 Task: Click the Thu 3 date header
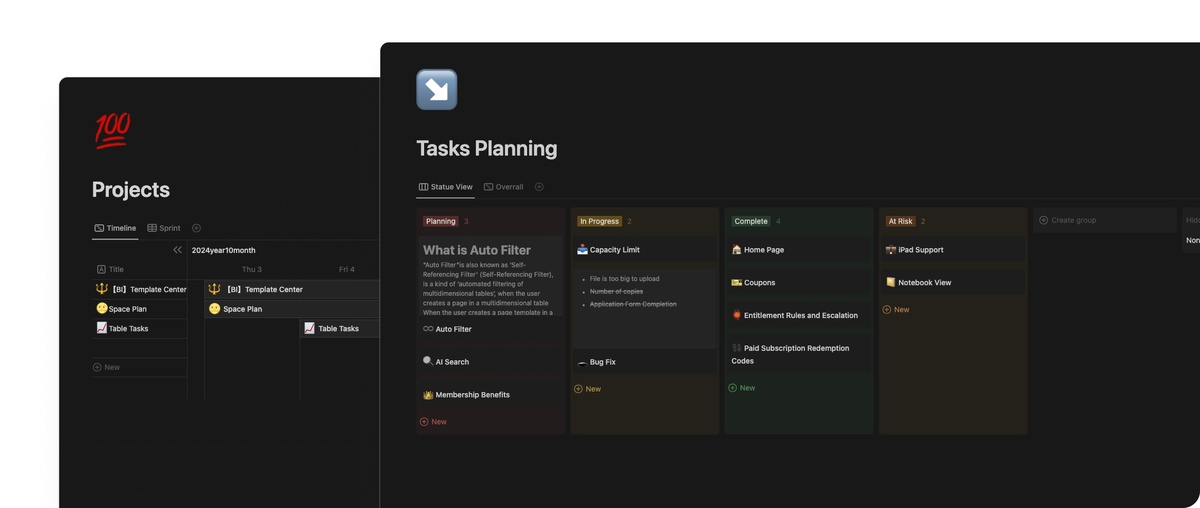252,269
